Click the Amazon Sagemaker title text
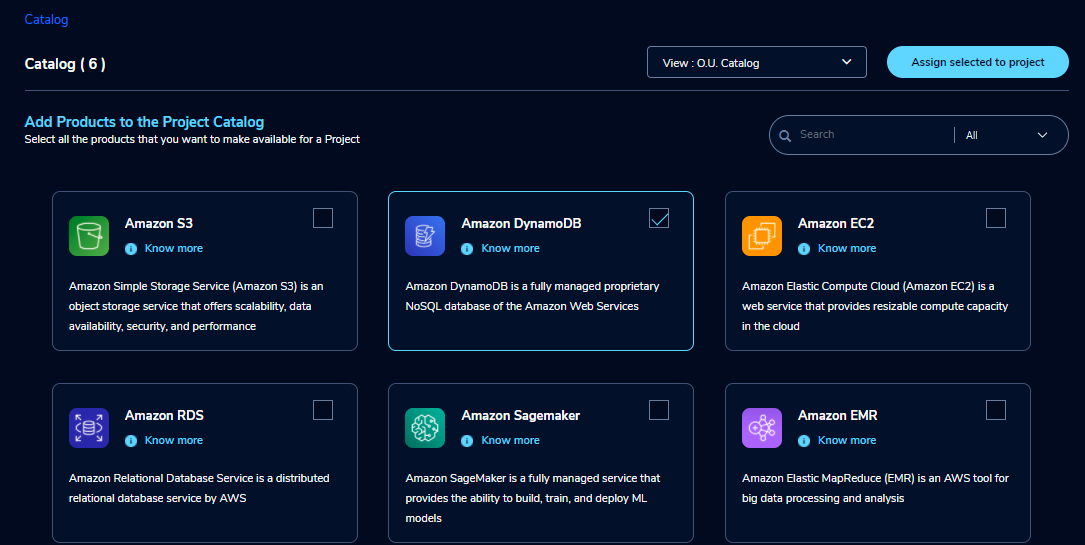 [521, 416]
